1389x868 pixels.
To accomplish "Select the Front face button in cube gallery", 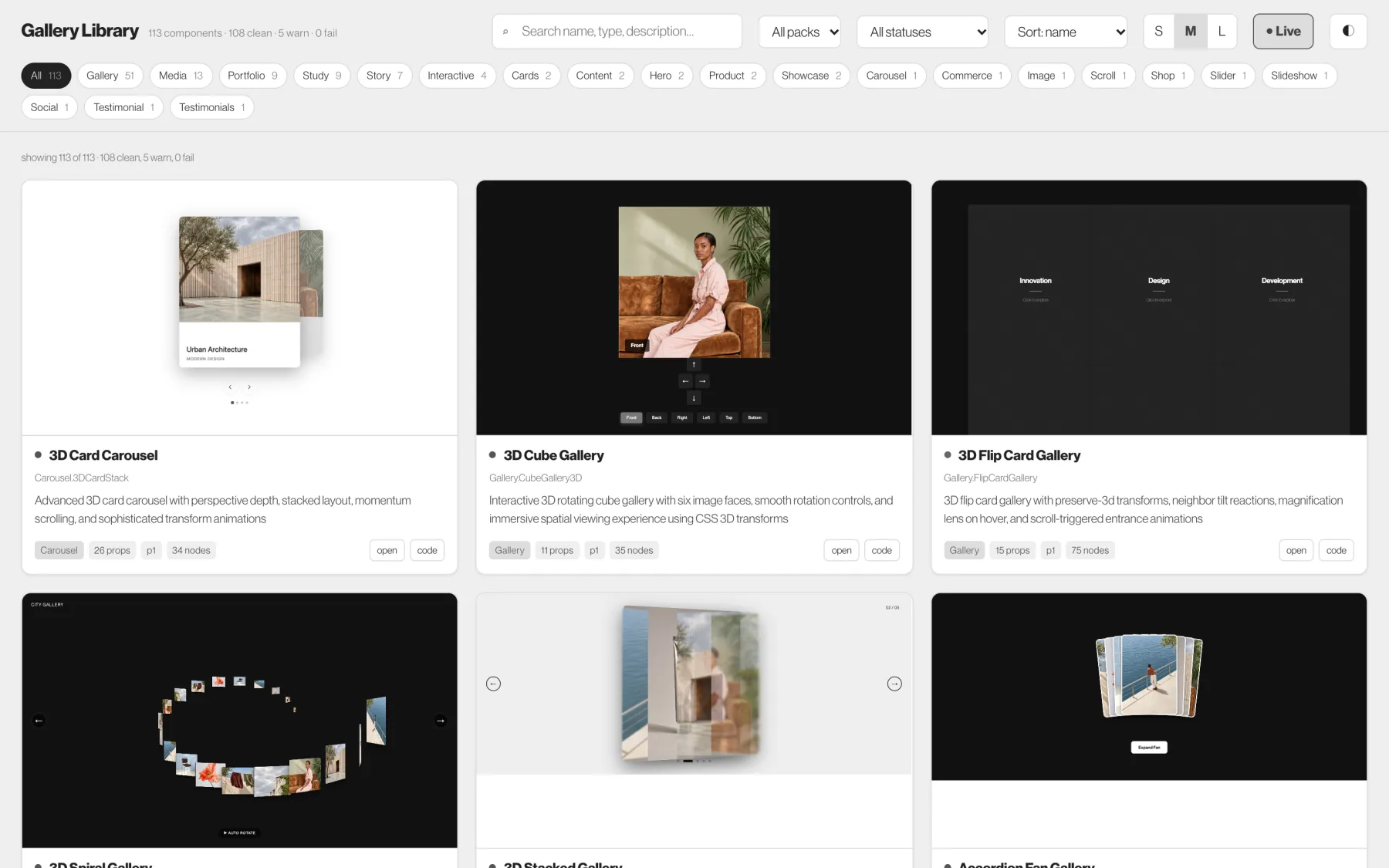I will pyautogui.click(x=631, y=417).
